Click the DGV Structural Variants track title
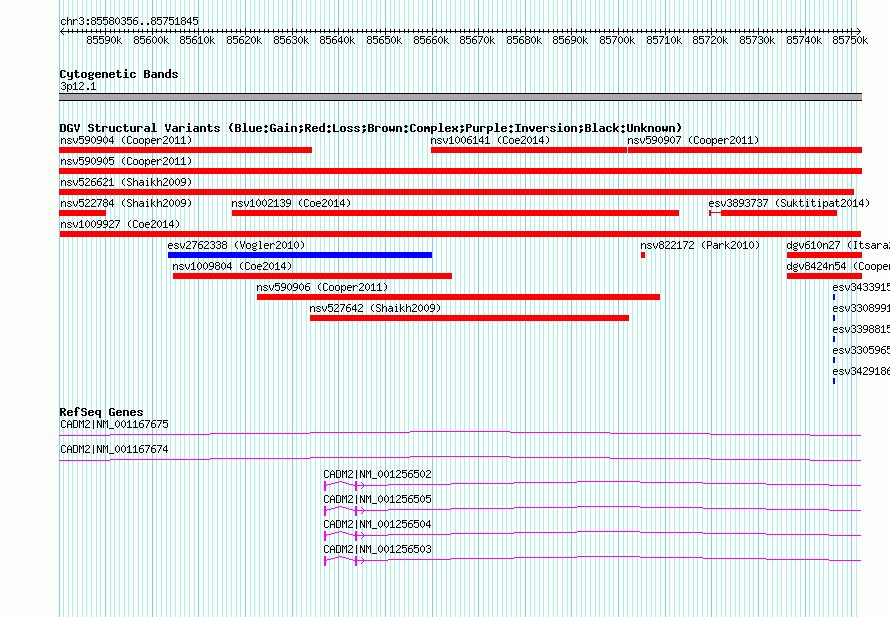 (x=371, y=128)
